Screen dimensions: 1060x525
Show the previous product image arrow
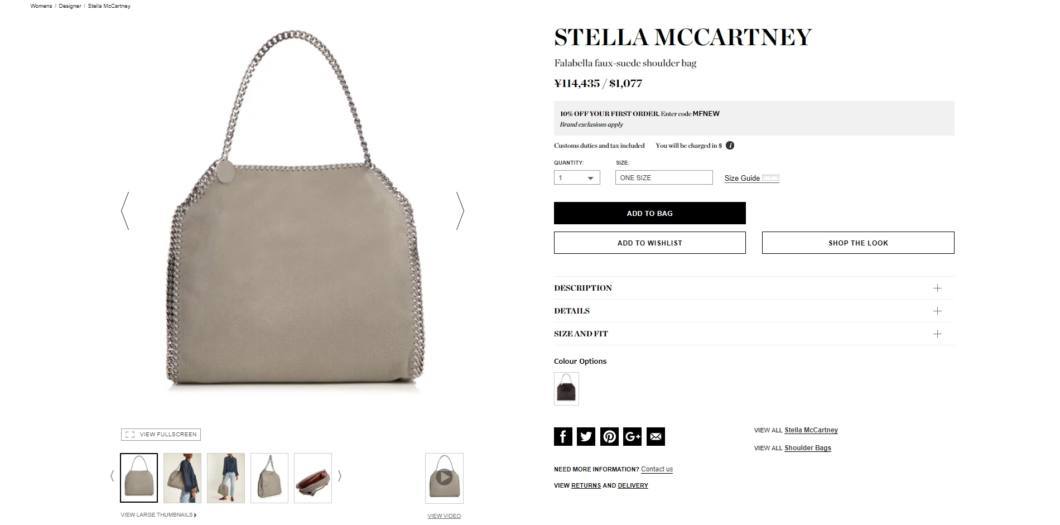click(124, 211)
